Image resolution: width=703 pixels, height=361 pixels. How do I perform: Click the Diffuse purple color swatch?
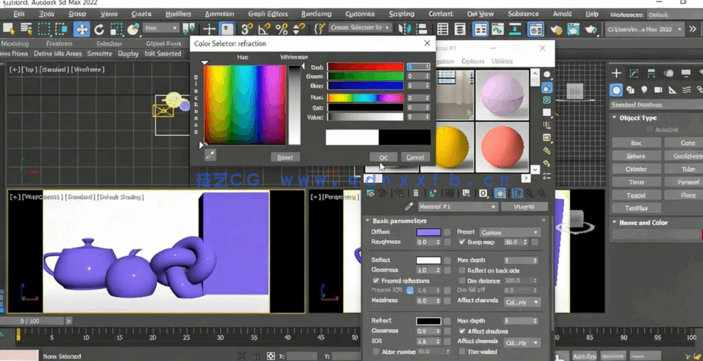(x=429, y=232)
